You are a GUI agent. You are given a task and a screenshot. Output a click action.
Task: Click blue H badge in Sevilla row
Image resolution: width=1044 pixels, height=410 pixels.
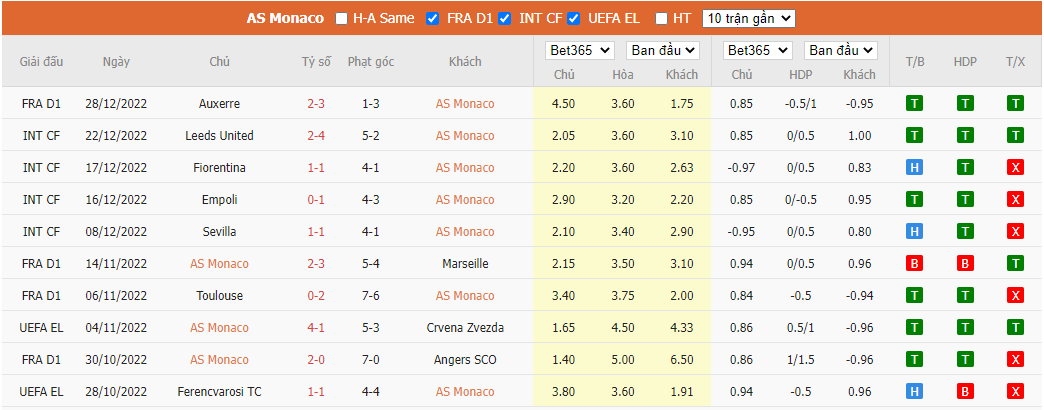click(x=915, y=232)
